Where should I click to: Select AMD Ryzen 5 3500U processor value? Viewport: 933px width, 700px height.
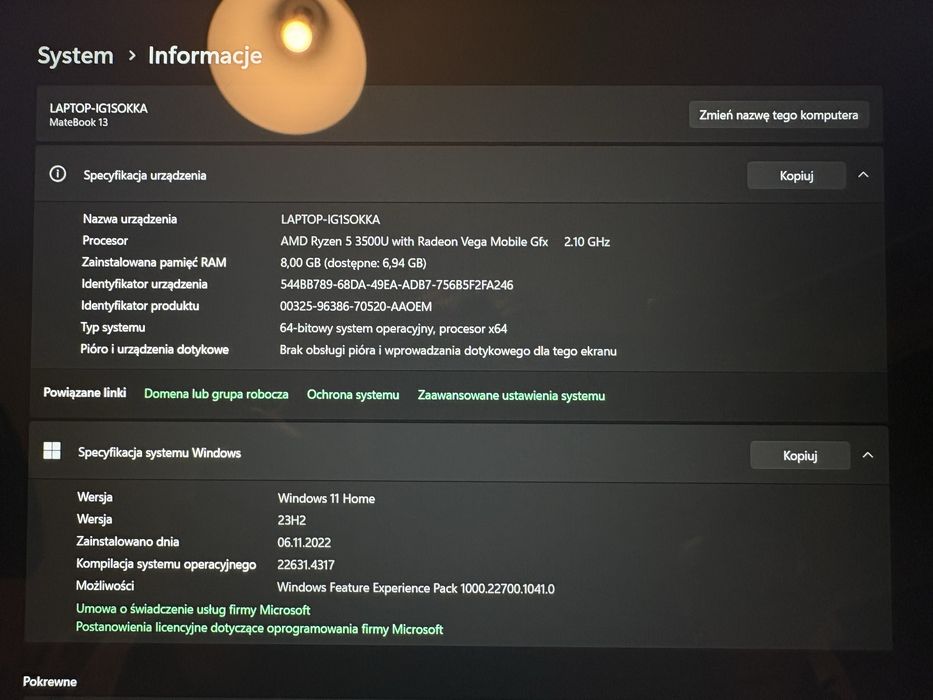(414, 242)
